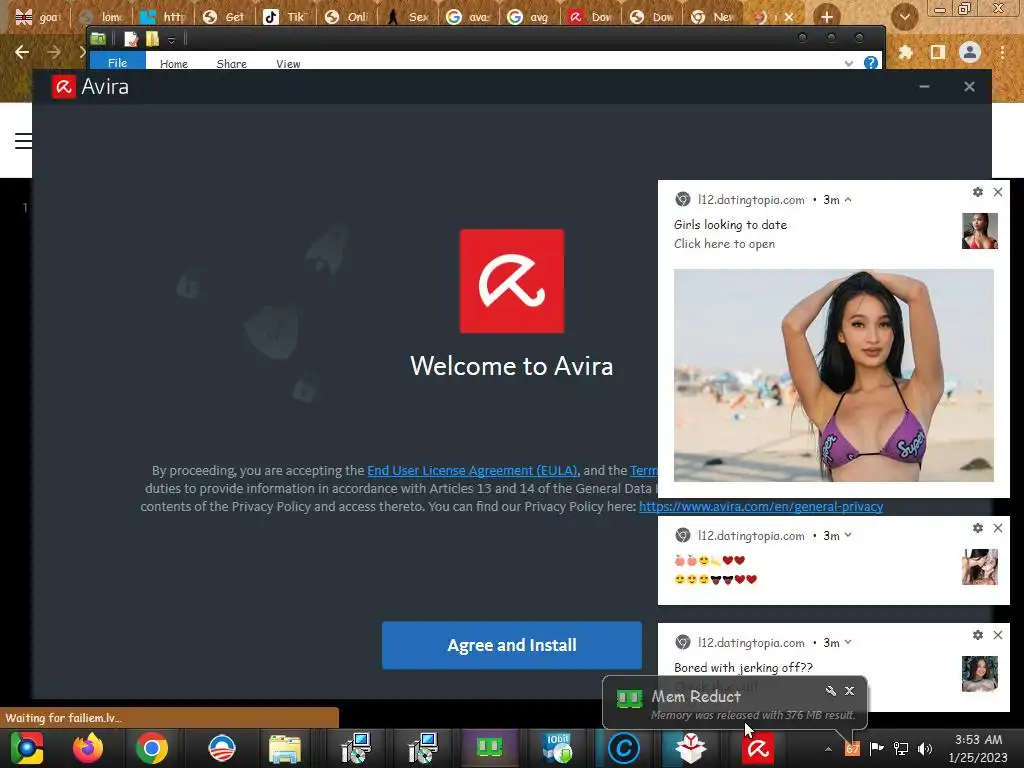Open settings gear on the 'Girls looking to date' notification
Viewport: 1024px width, 768px height.
978,192
